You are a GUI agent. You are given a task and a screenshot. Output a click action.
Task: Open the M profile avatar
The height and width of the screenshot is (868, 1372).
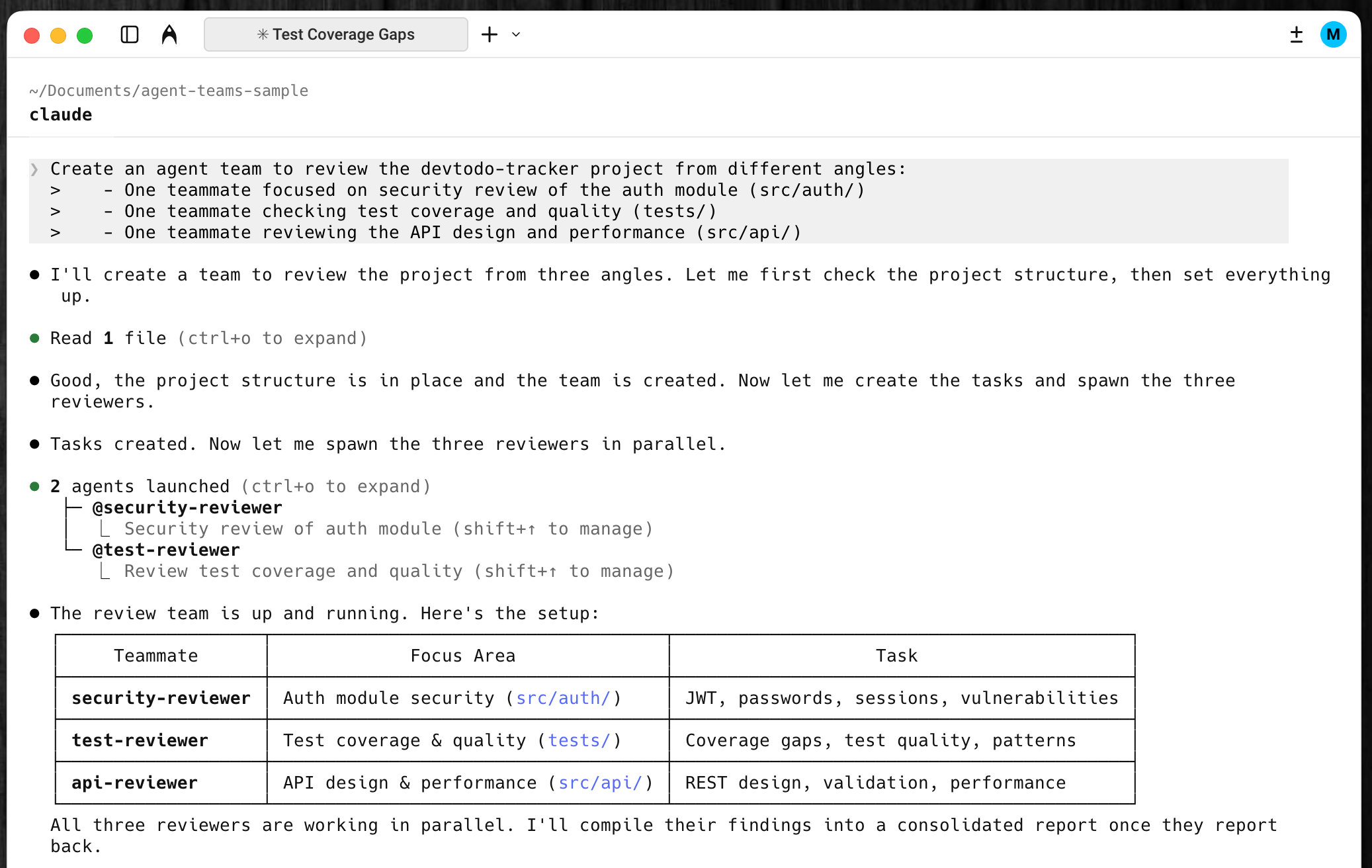[x=1333, y=34]
